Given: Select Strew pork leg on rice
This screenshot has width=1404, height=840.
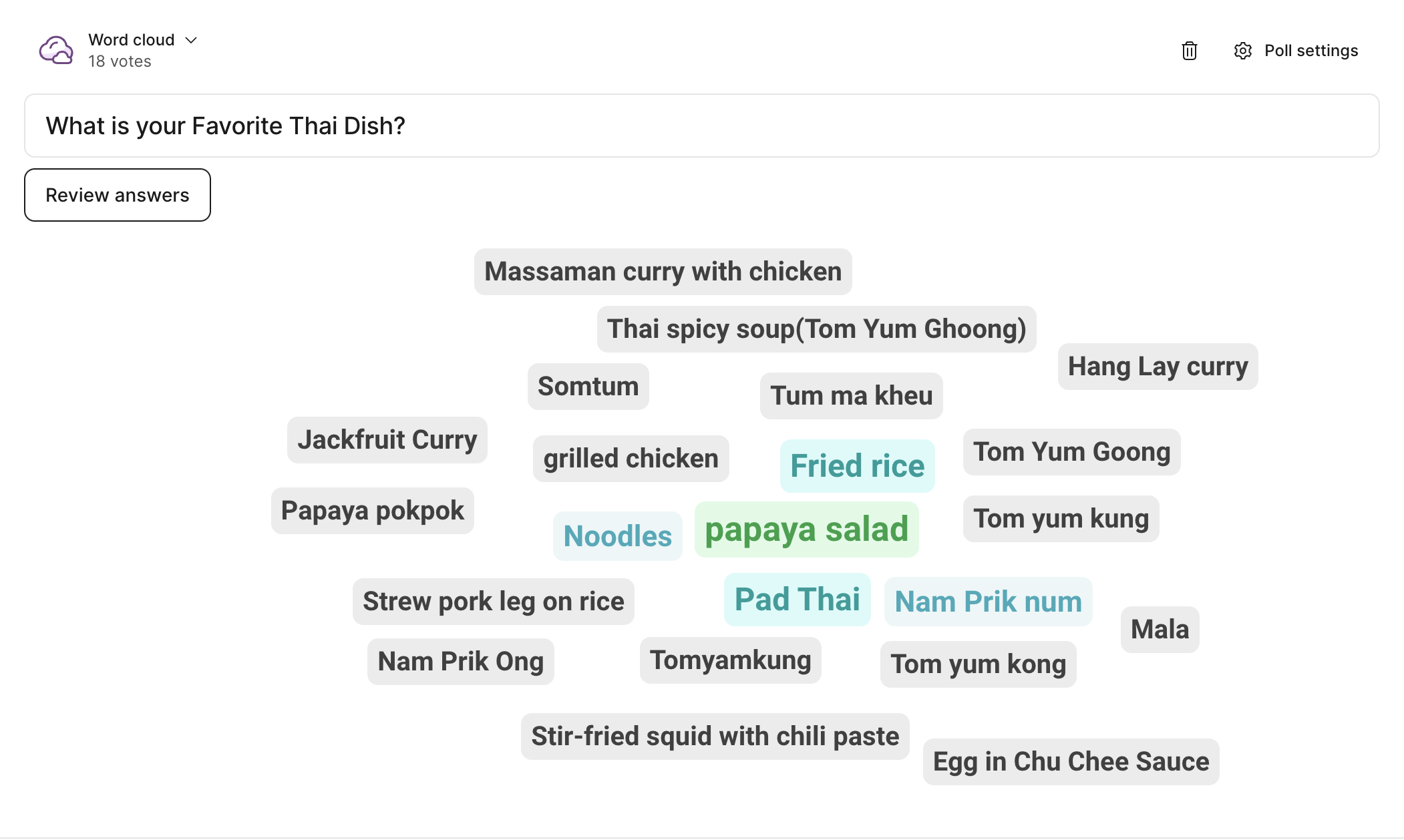Looking at the screenshot, I should pyautogui.click(x=493, y=602).
